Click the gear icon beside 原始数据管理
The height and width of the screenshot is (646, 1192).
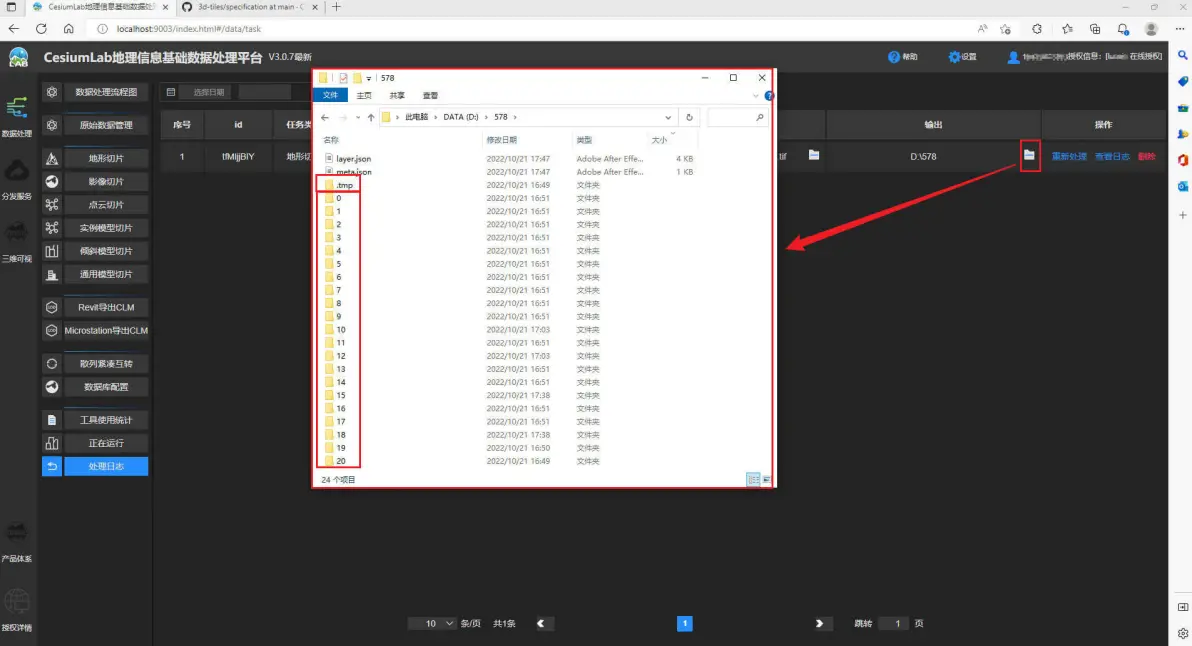click(x=52, y=125)
